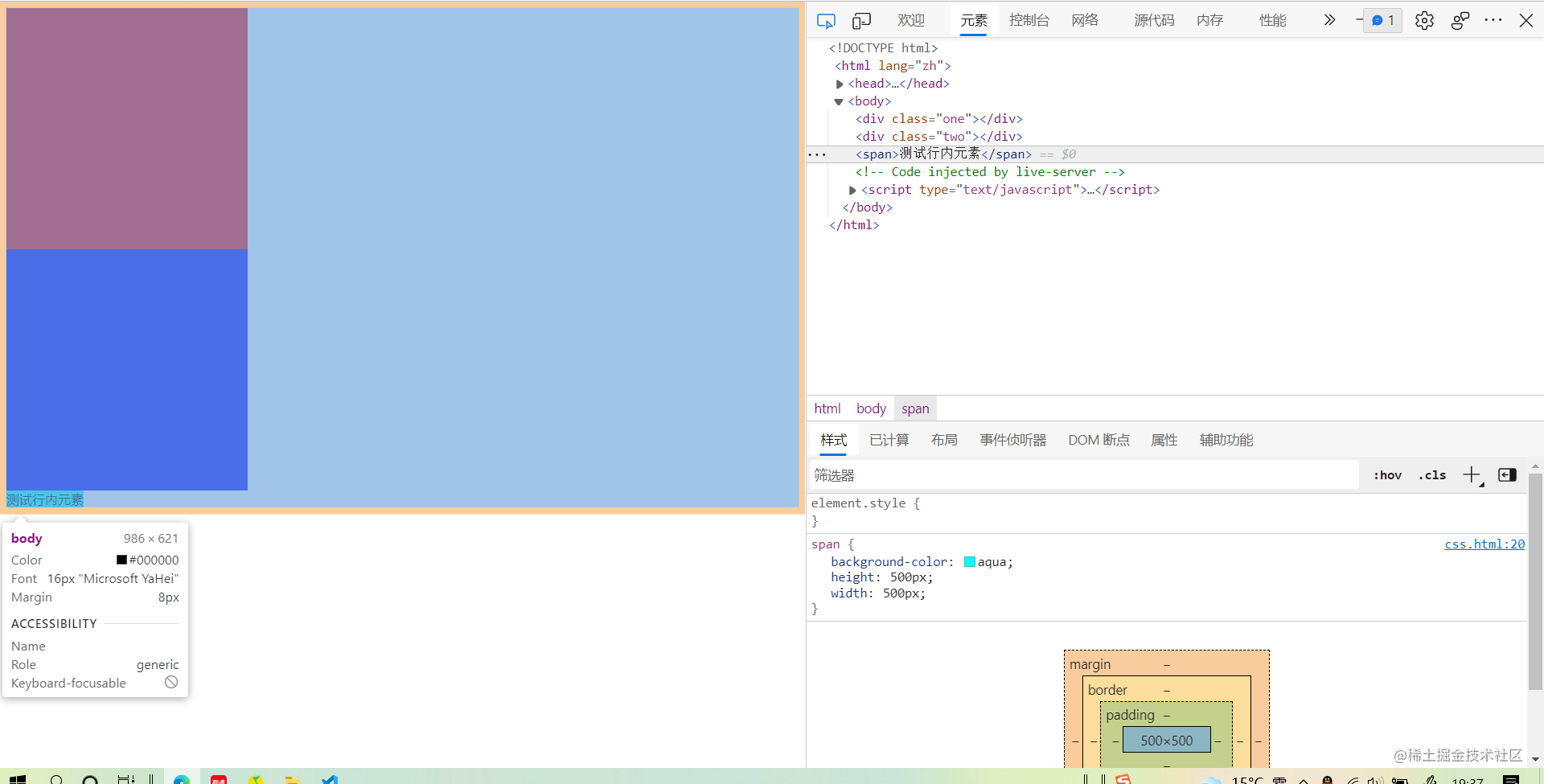Click the 测试行内元素 text on page
The width and height of the screenshot is (1544, 784).
pos(45,500)
